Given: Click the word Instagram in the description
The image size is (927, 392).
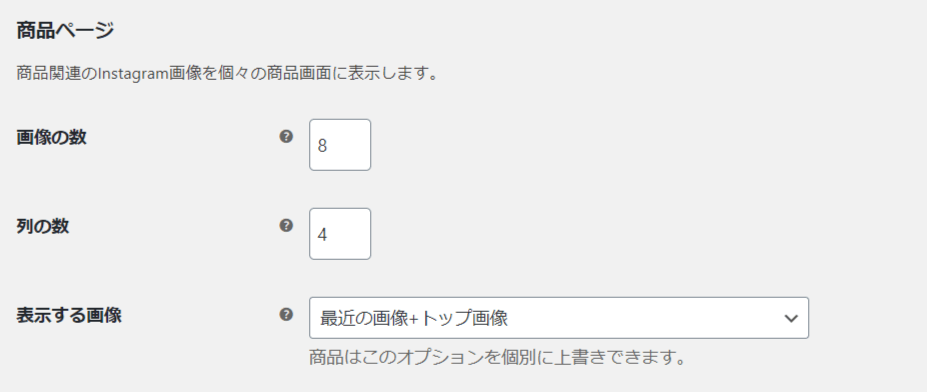Looking at the screenshot, I should click(x=132, y=75).
